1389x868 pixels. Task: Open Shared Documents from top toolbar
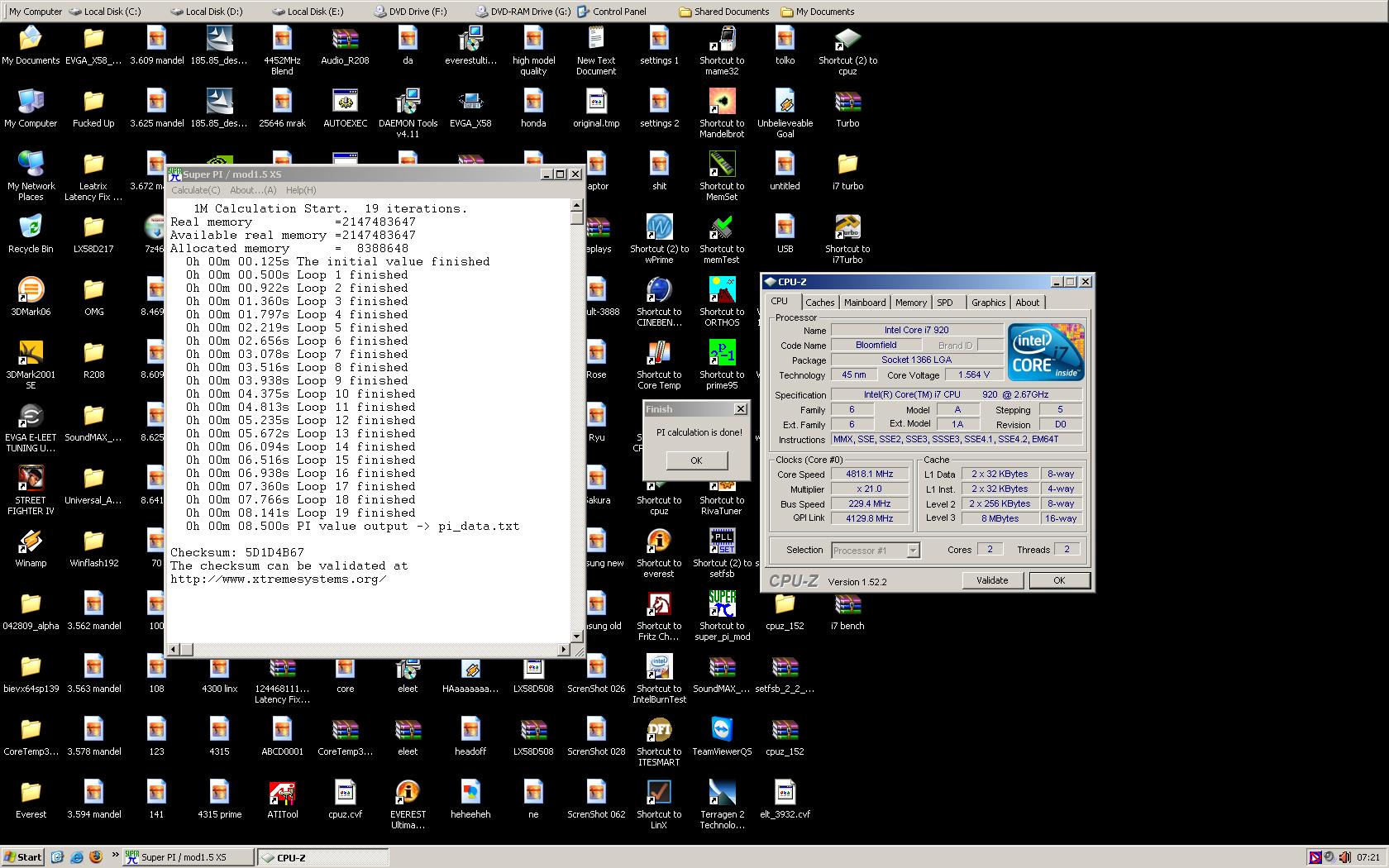click(x=724, y=12)
